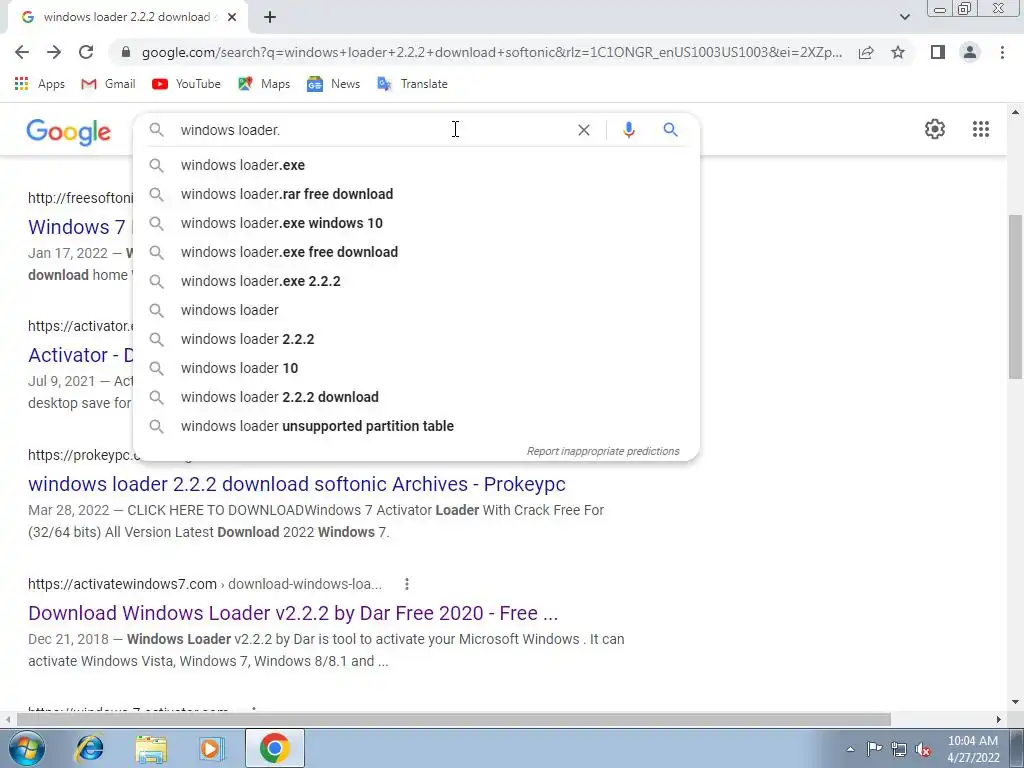Select suggestion windows loader.rar free download

pyautogui.click(x=416, y=194)
